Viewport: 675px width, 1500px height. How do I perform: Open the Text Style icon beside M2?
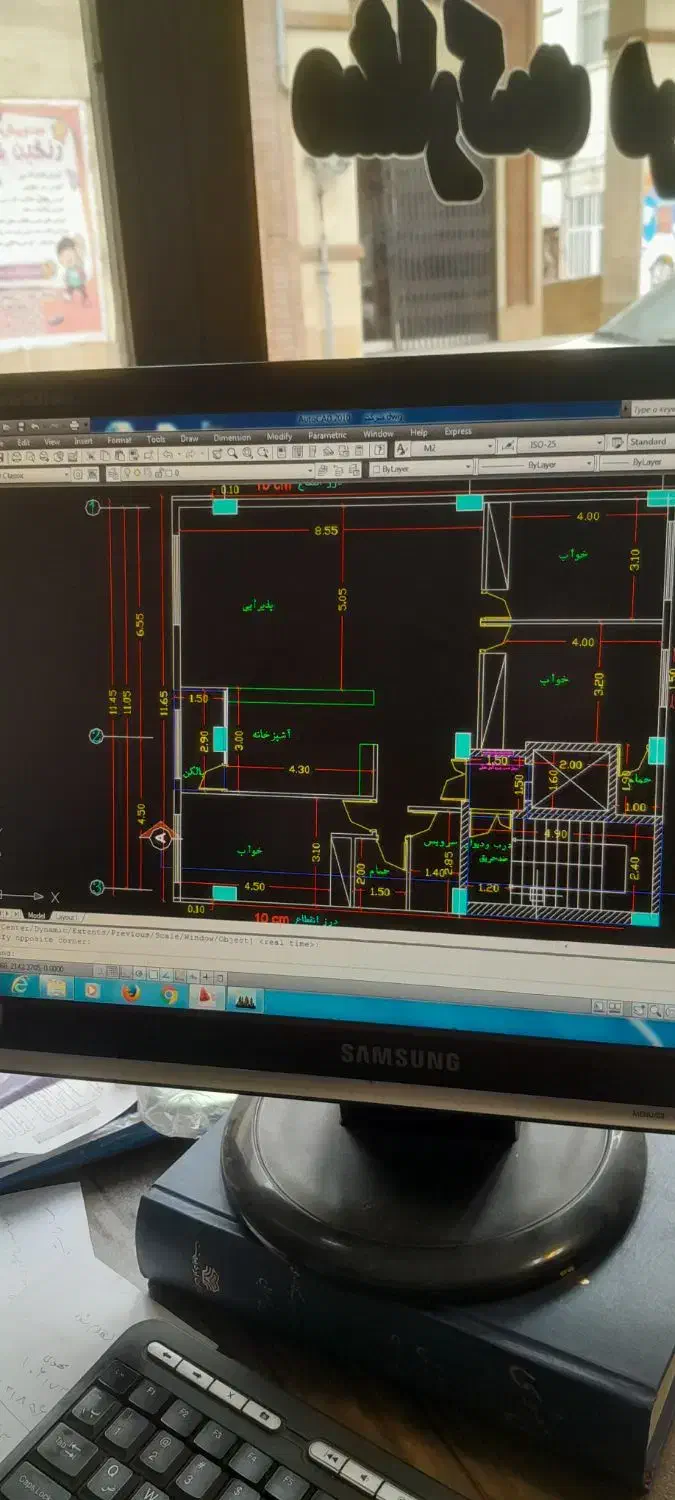[402, 450]
